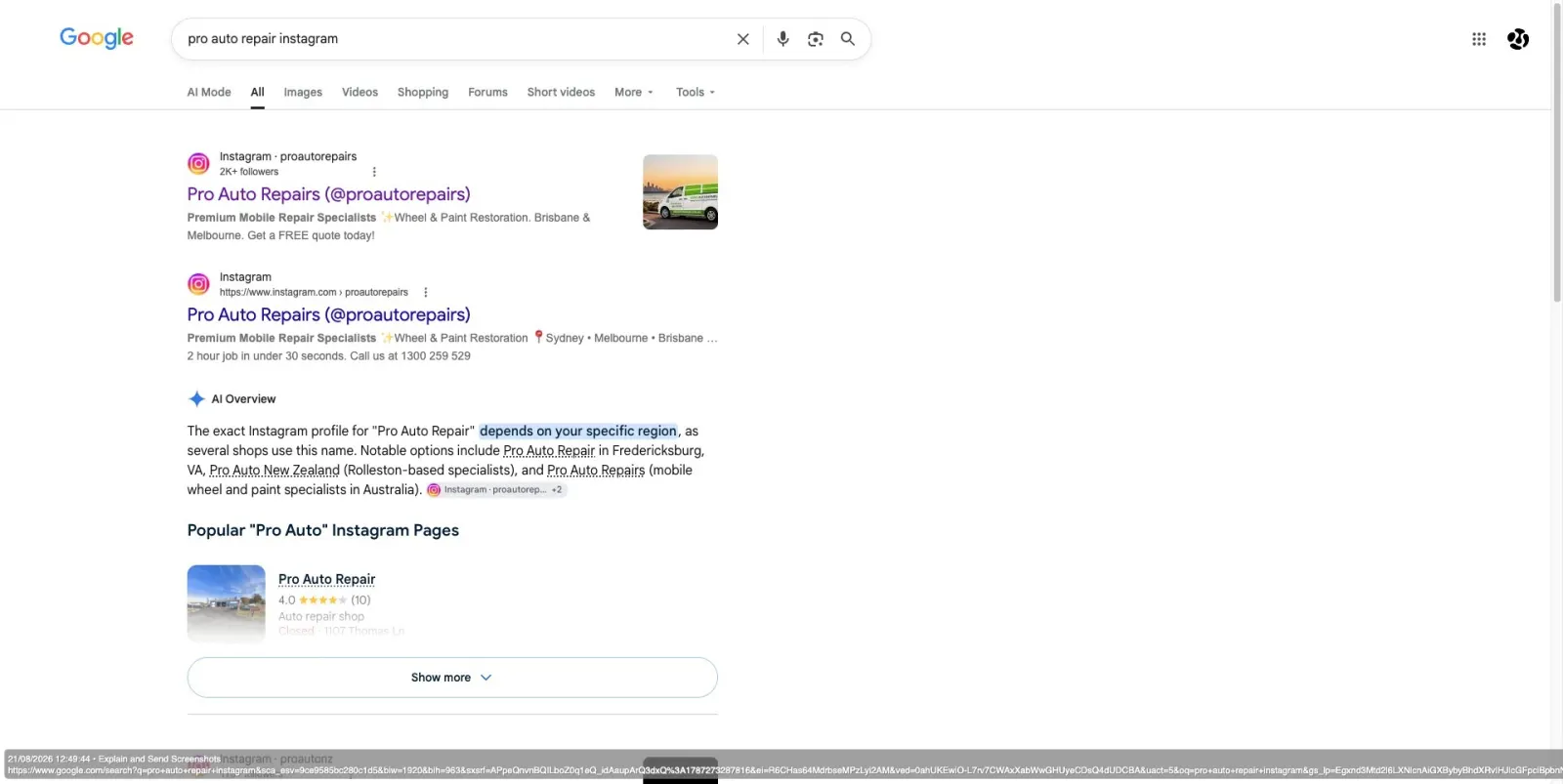Click highlighted 'depends on your specific region' text
Screen dimensions: 1563x784
tap(578, 431)
